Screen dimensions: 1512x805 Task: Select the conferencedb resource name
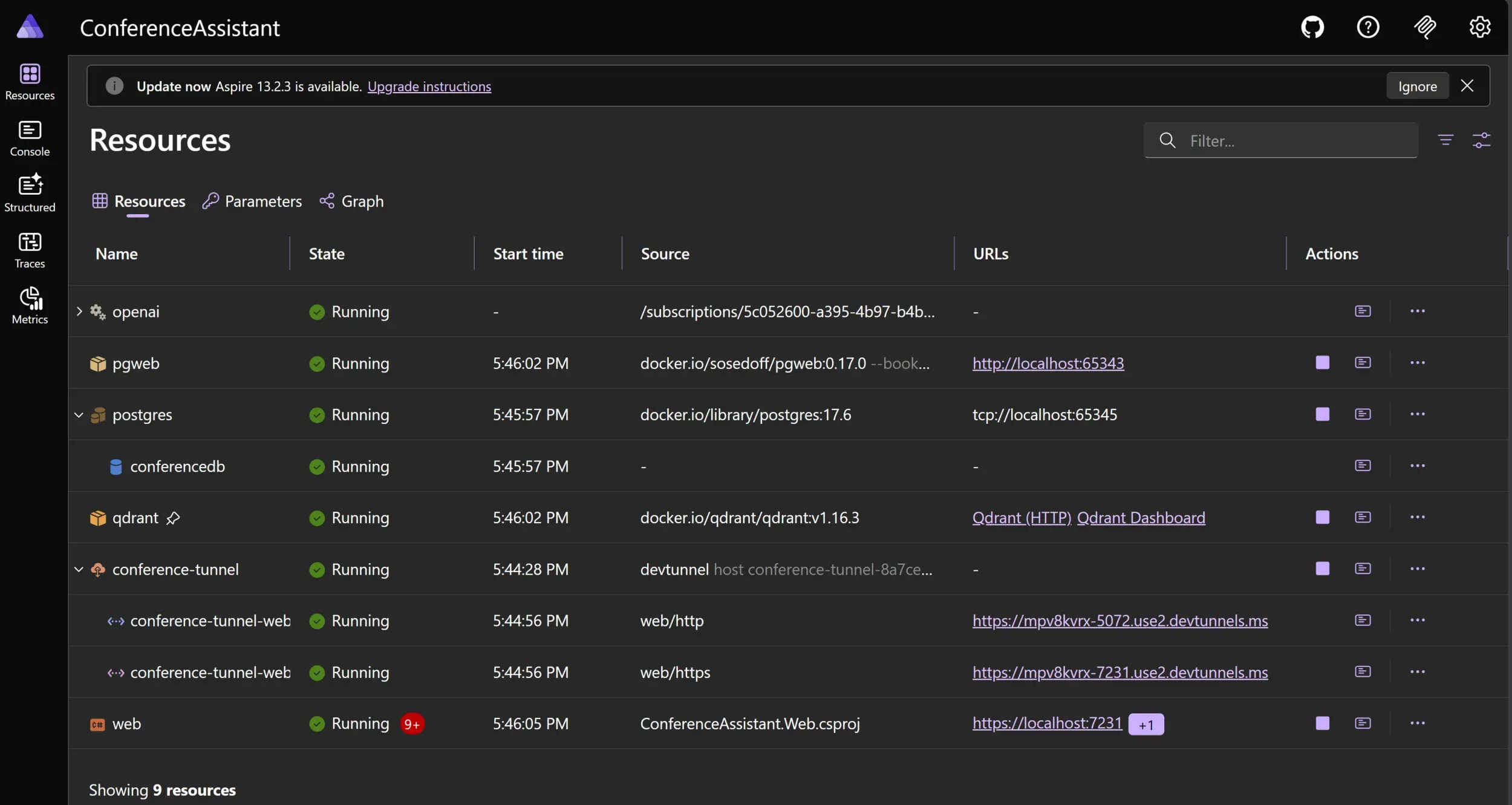(177, 466)
